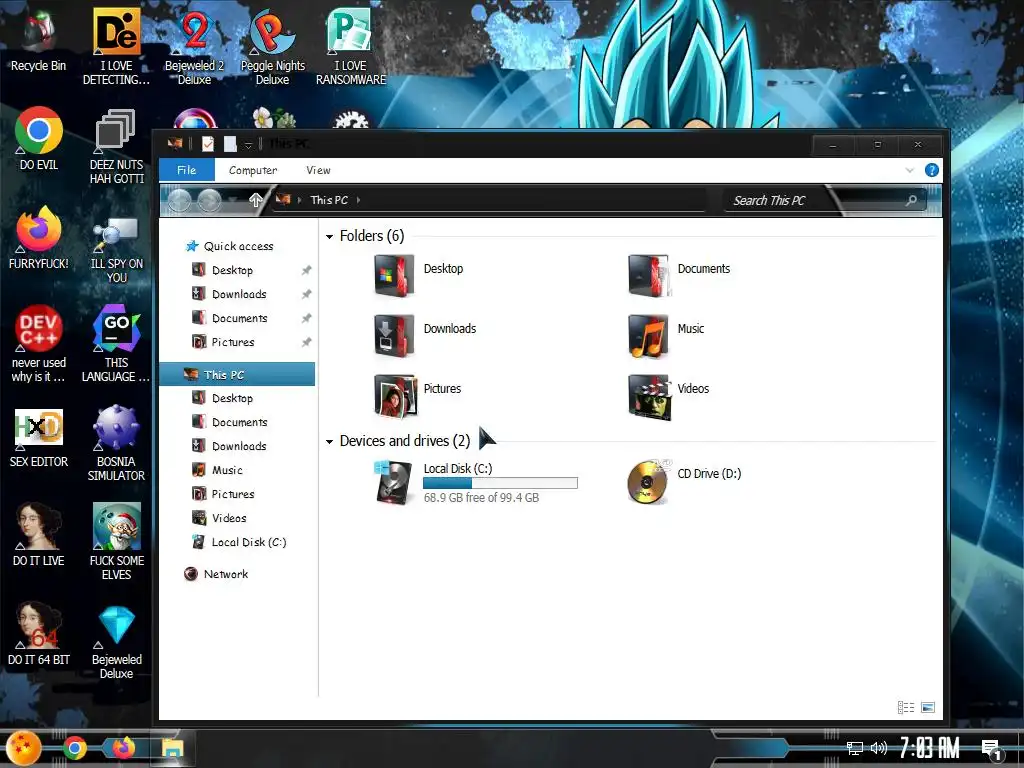Image resolution: width=1024 pixels, height=768 pixels.
Task: Switch to large icons view layout button
Action: point(928,707)
